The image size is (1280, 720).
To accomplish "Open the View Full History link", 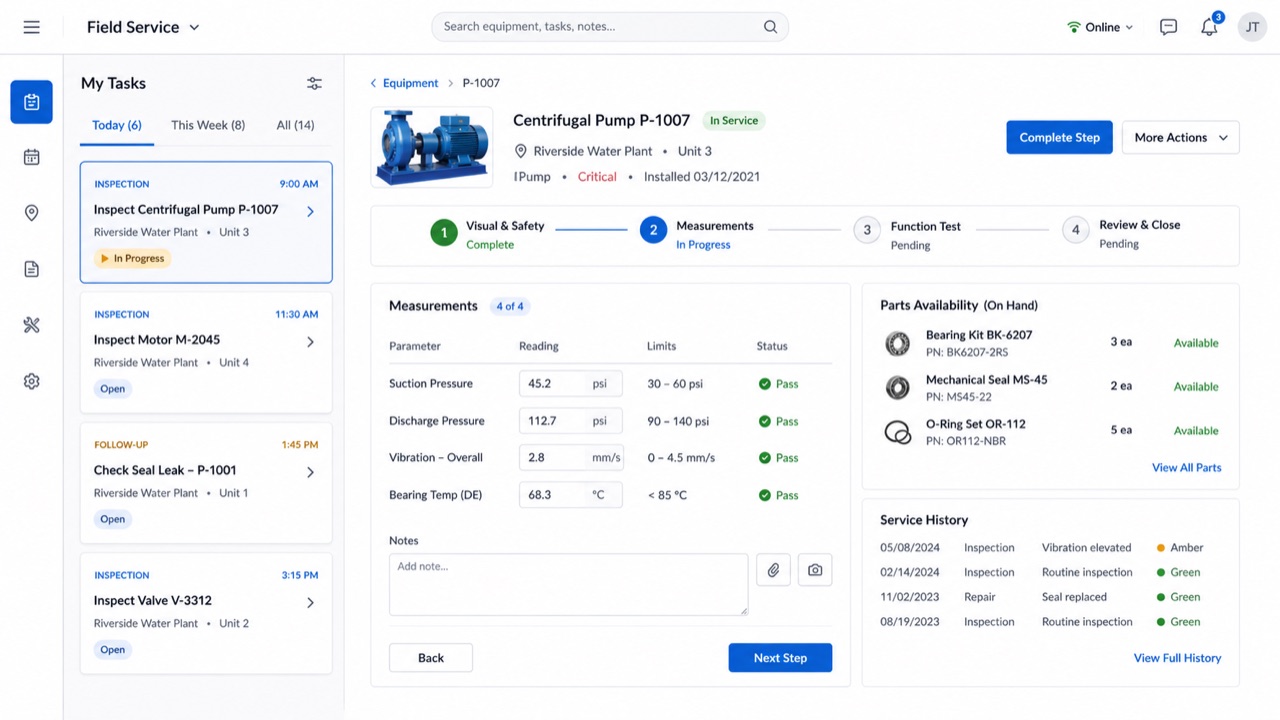I will click(x=1177, y=658).
